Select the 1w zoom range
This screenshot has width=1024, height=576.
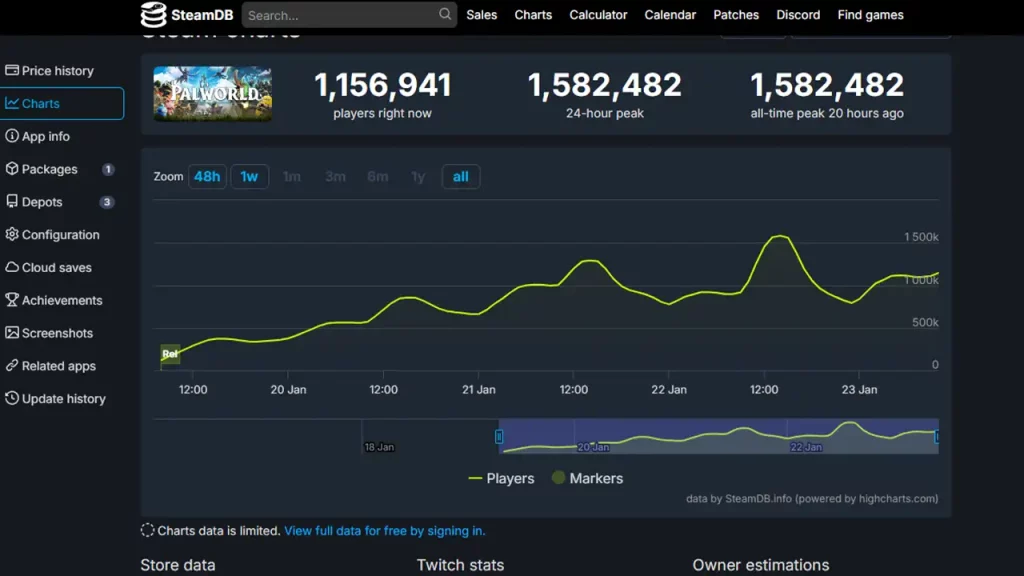tap(249, 177)
